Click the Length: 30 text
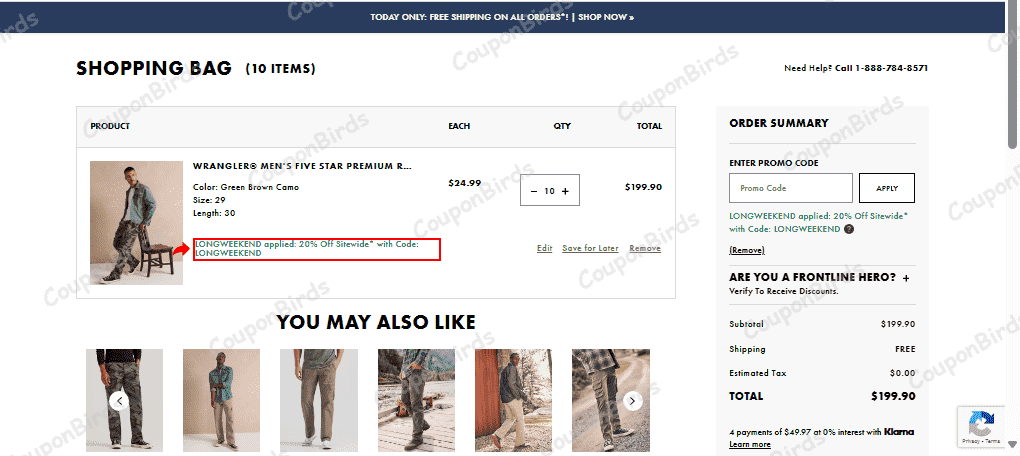 [x=214, y=213]
